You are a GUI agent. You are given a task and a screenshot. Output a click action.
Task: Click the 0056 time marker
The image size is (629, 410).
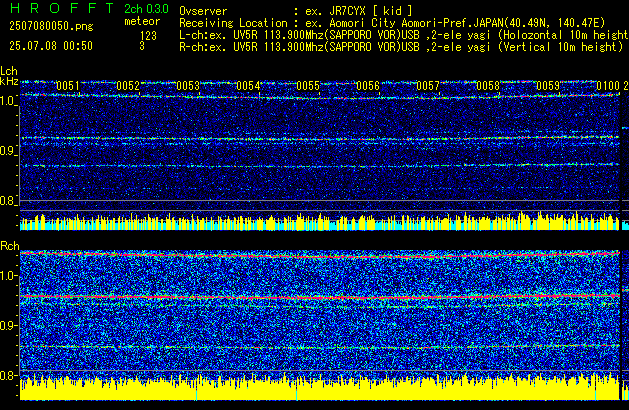click(368, 86)
